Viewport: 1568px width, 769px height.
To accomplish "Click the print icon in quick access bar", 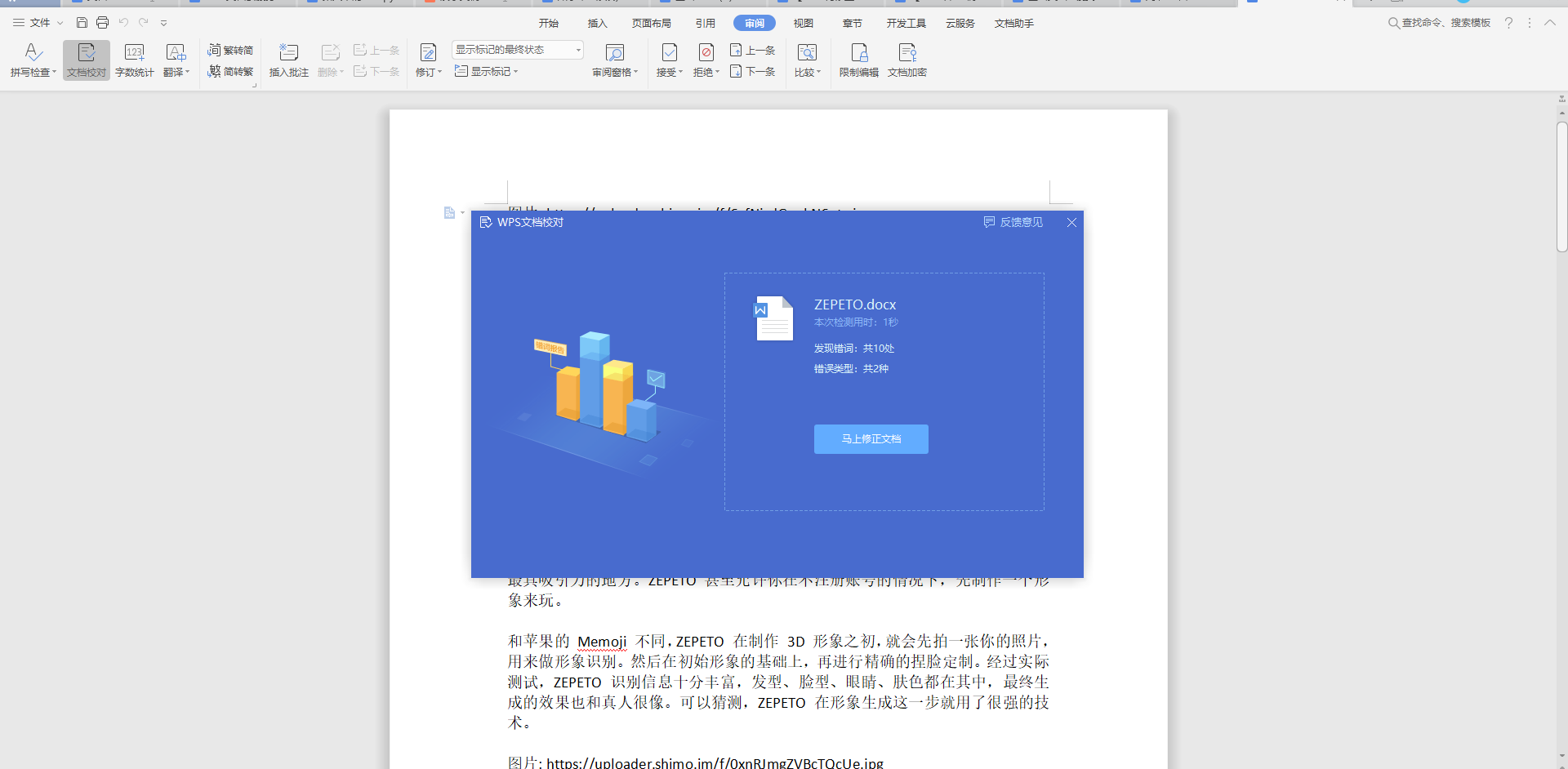I will click(102, 23).
